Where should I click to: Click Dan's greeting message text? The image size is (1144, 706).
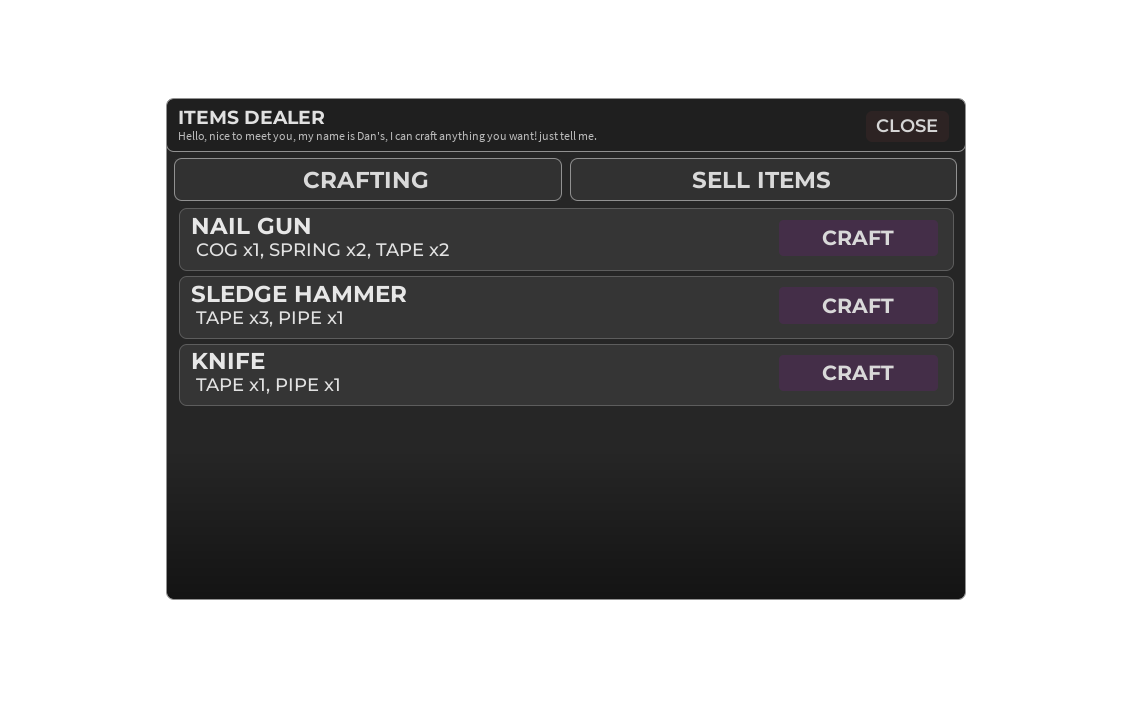[x=387, y=136]
